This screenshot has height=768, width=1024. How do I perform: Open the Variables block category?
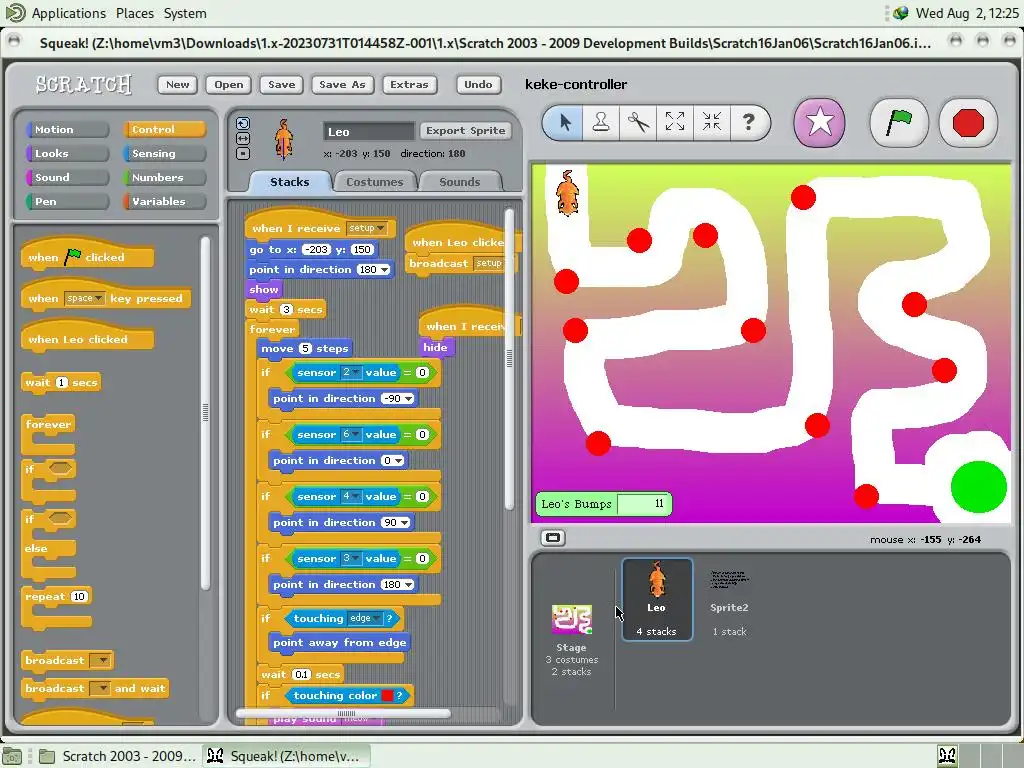[x=164, y=201]
